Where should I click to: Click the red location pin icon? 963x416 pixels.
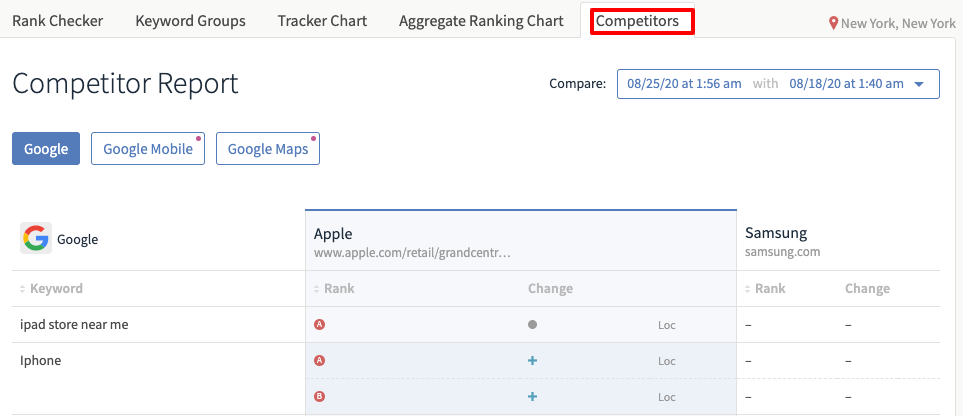[x=833, y=23]
